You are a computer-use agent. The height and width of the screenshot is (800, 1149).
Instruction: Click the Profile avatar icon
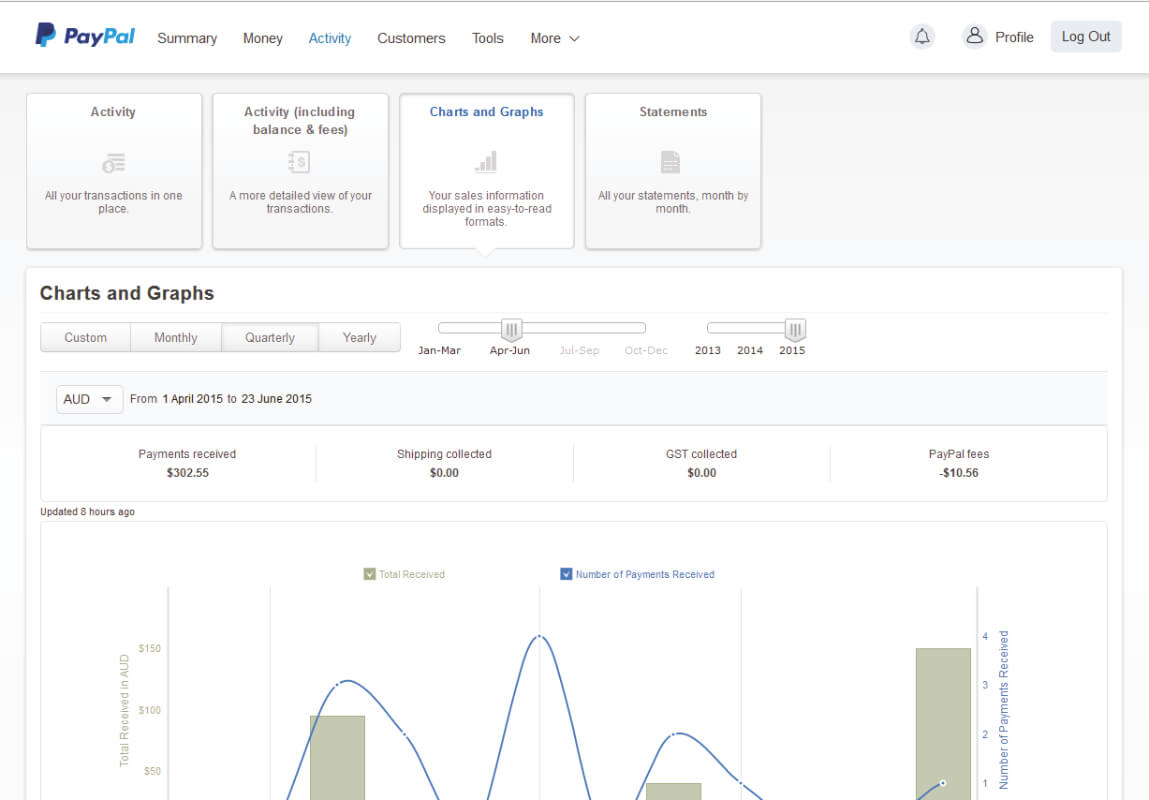pyautogui.click(x=974, y=35)
